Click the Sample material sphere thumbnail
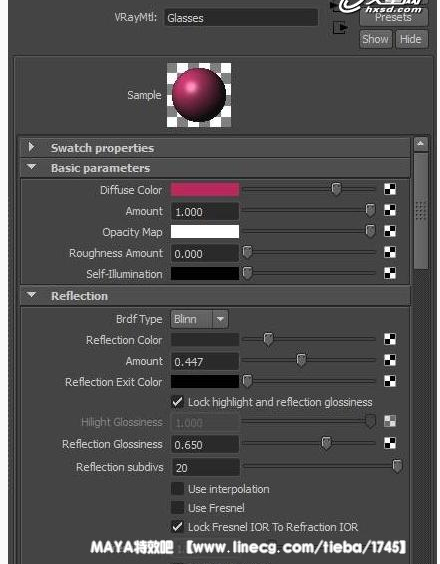This screenshot has height=564, width=440. tap(199, 95)
